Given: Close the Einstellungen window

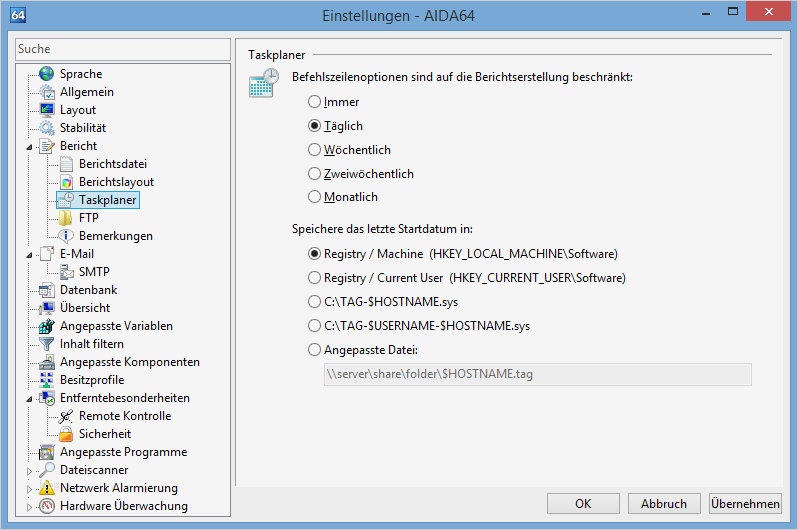Looking at the screenshot, I should [768, 12].
